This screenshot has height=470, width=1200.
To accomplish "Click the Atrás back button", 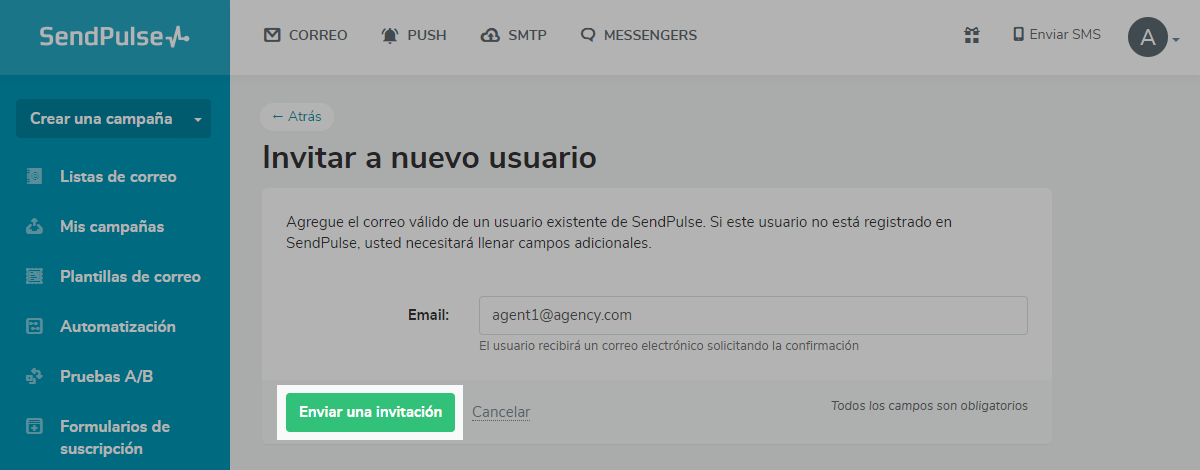I will coord(297,116).
